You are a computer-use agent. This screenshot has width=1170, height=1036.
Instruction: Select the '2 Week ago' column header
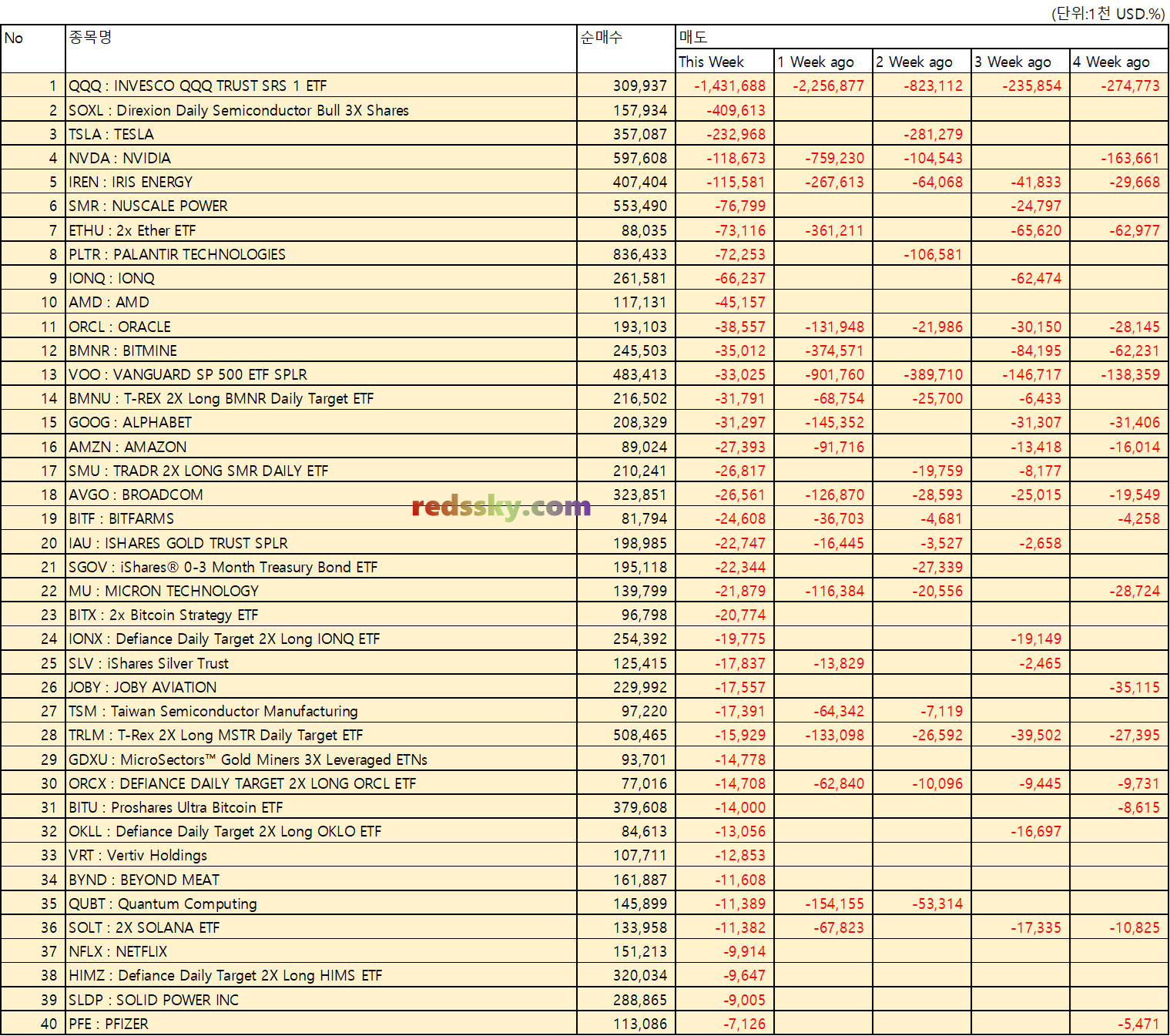pos(922,62)
